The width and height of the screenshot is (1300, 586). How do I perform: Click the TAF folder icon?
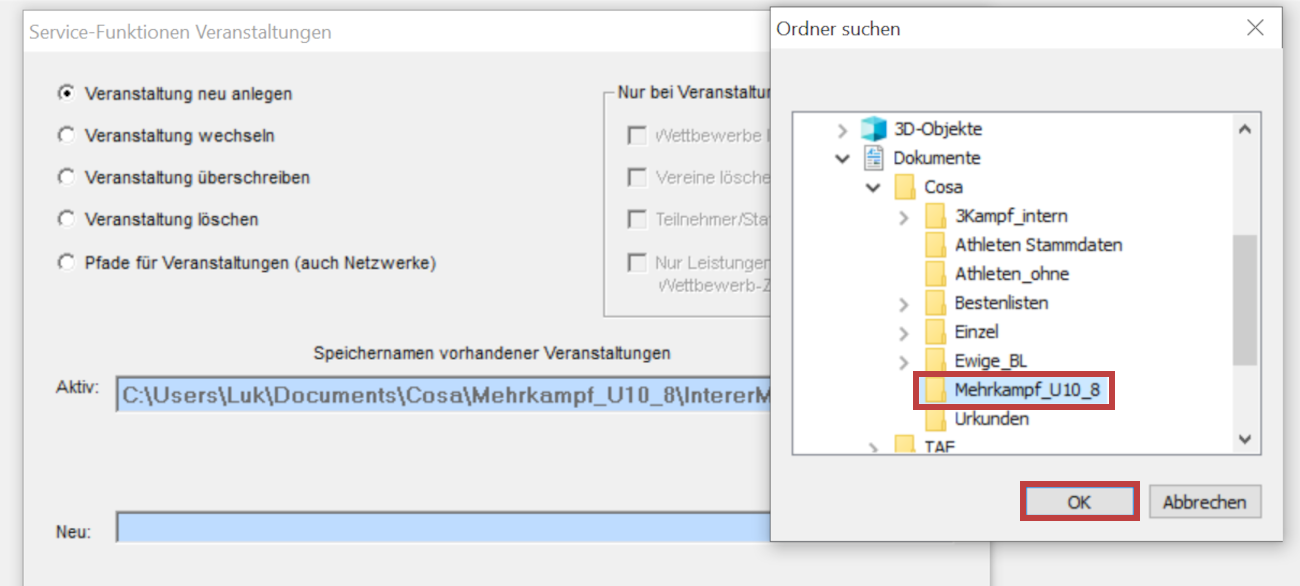pos(905,446)
